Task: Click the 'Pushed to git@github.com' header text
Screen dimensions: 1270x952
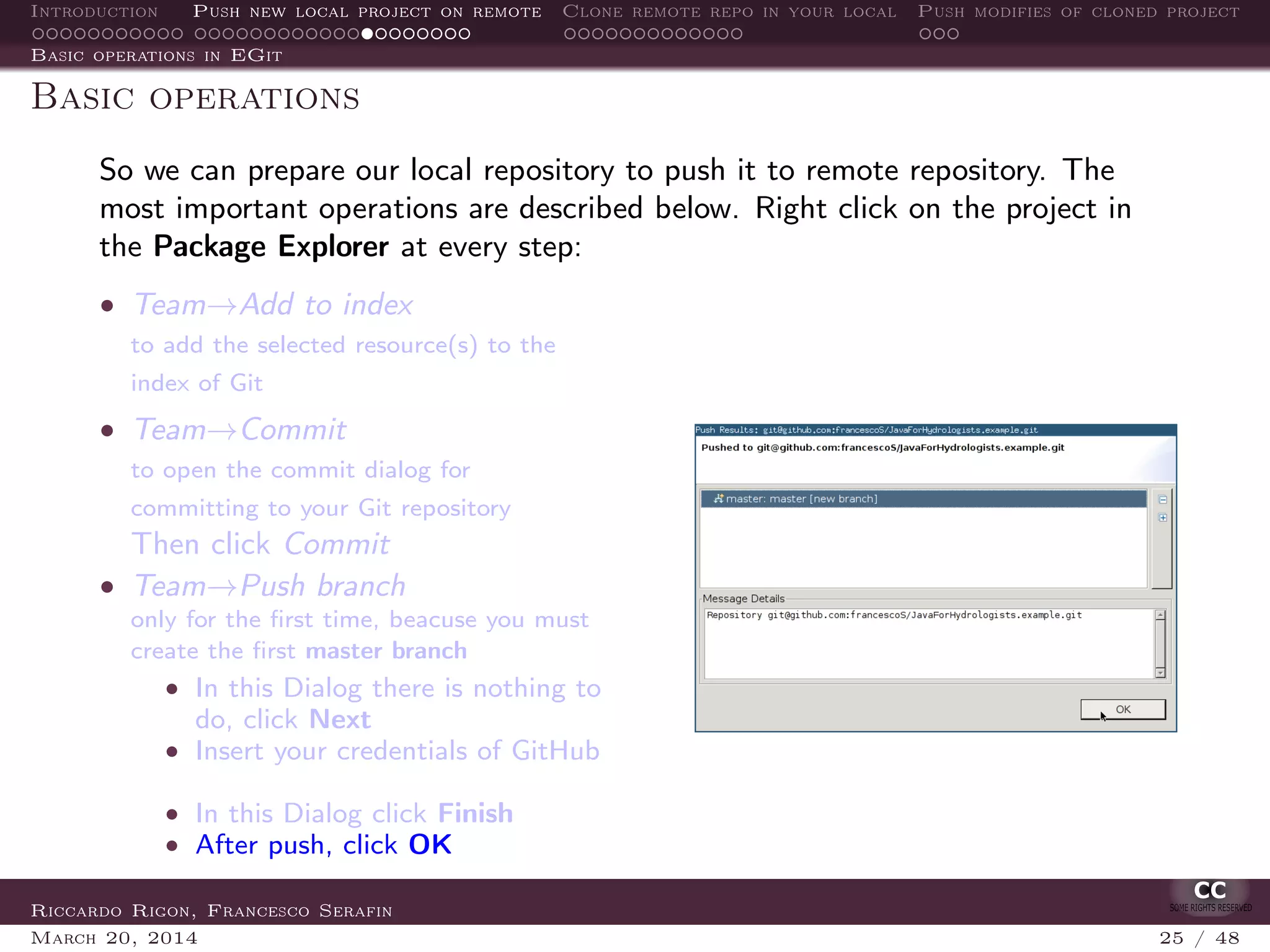Action: (x=882, y=447)
